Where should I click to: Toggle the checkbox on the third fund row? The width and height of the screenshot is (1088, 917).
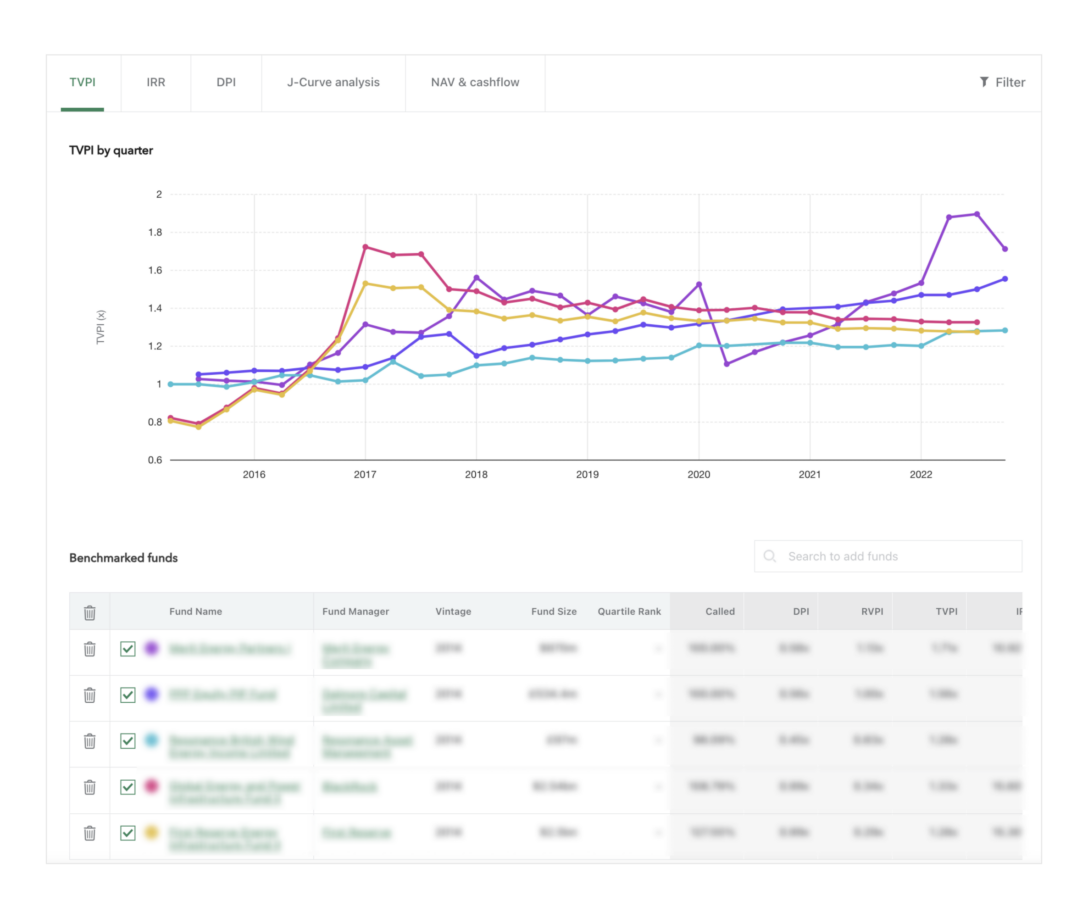coord(128,741)
